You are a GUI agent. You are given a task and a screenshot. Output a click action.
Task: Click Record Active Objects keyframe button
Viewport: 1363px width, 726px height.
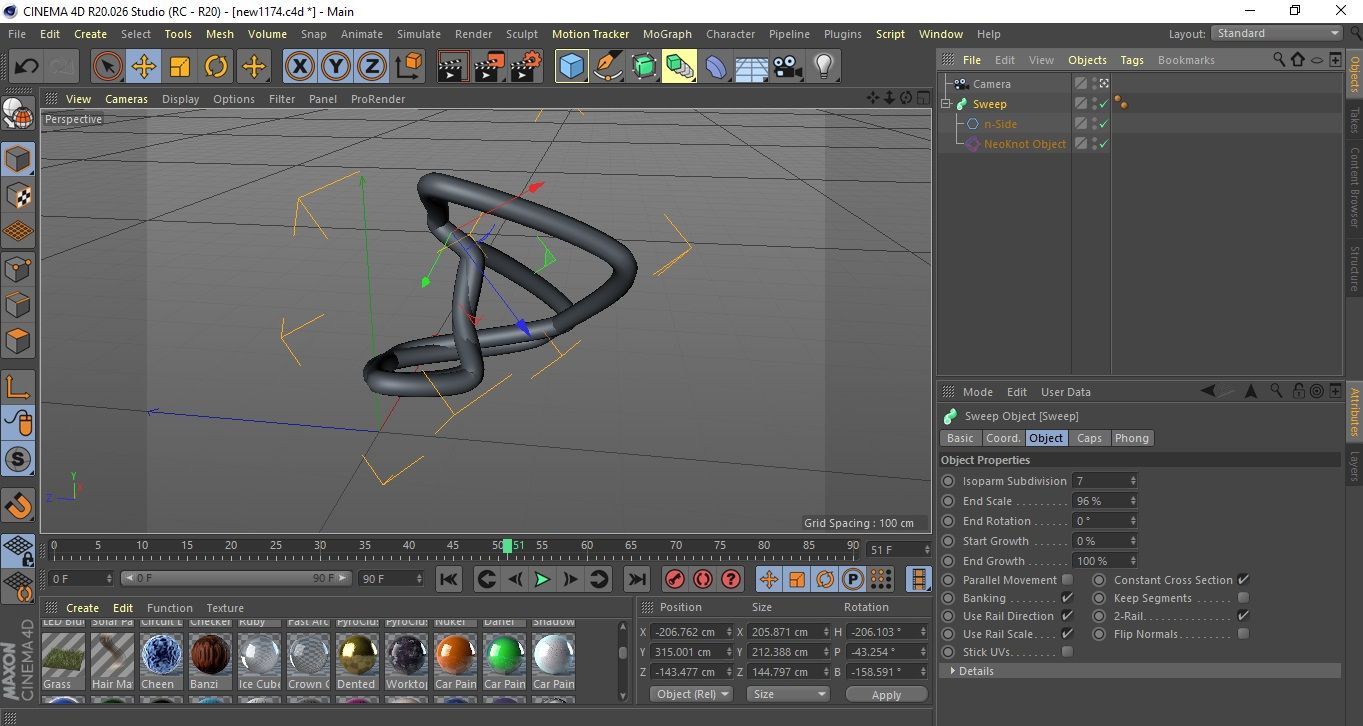pyautogui.click(x=674, y=579)
